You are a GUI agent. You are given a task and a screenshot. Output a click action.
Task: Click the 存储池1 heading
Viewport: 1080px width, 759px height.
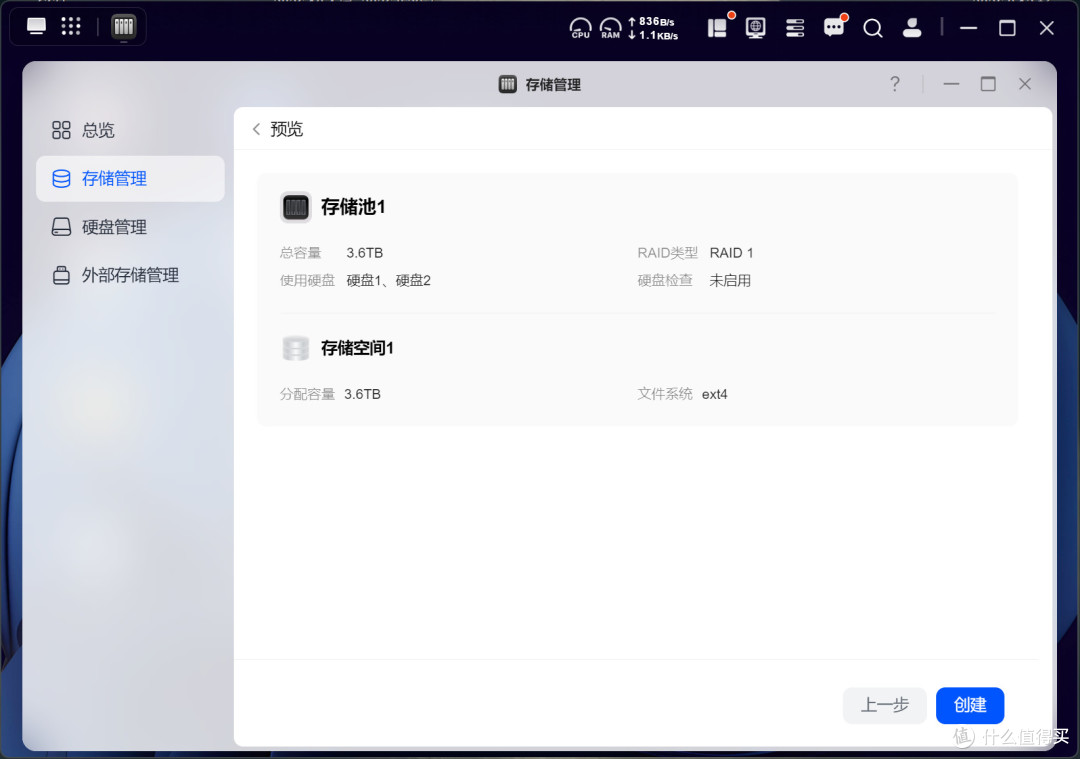coord(353,207)
